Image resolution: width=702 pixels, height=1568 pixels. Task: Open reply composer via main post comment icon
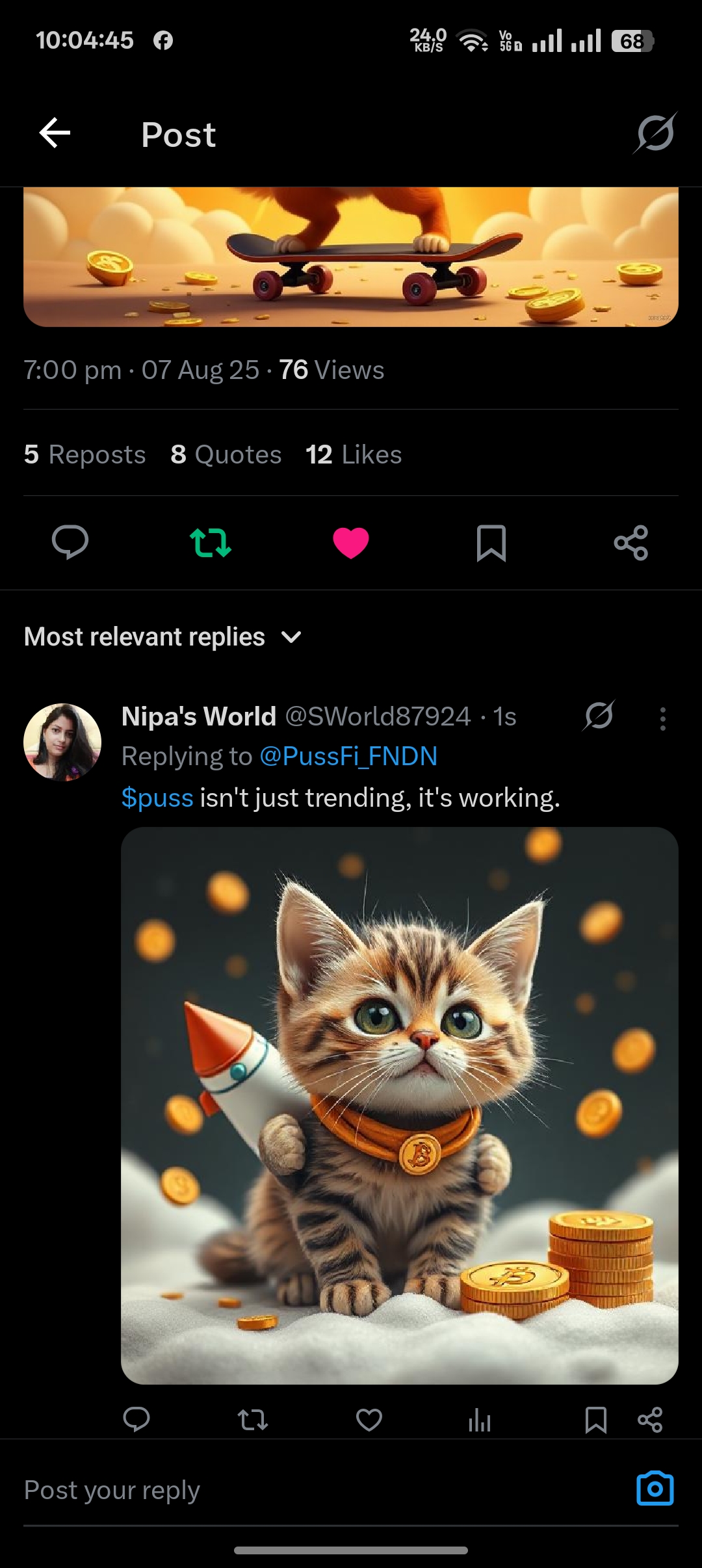[70, 542]
